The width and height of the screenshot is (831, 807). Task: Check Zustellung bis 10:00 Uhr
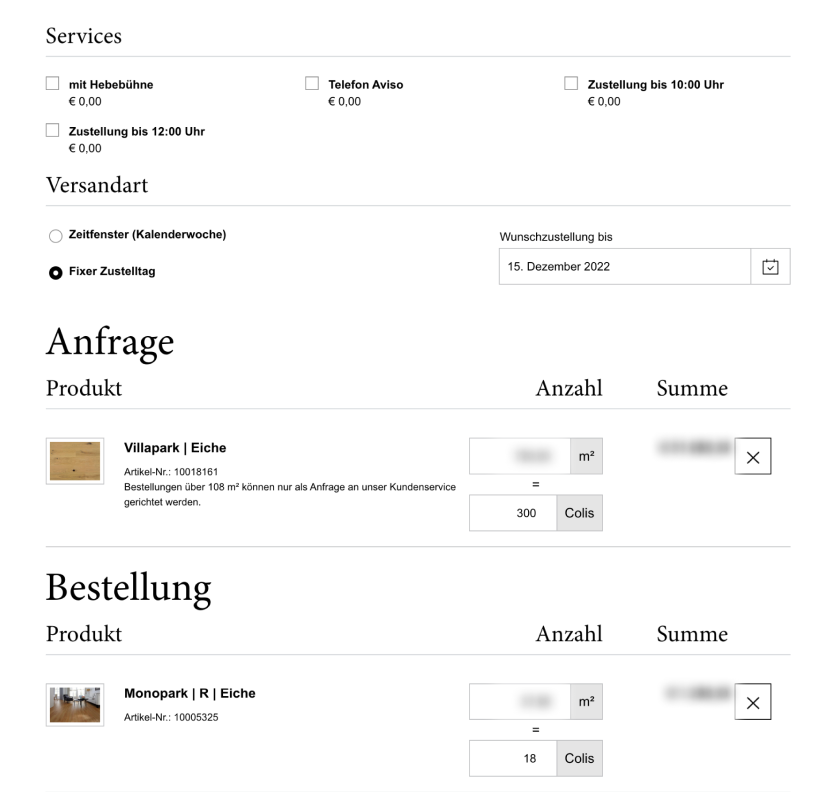[571, 83]
